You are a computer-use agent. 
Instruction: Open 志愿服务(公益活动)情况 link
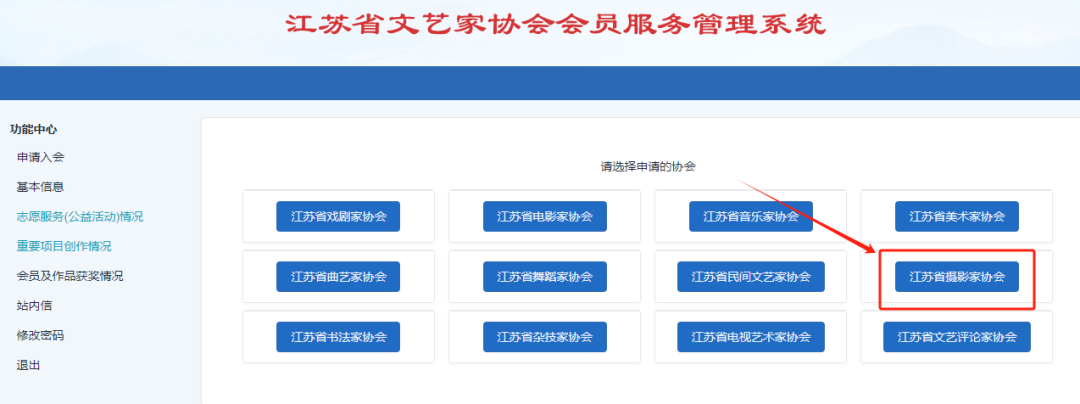tap(79, 216)
